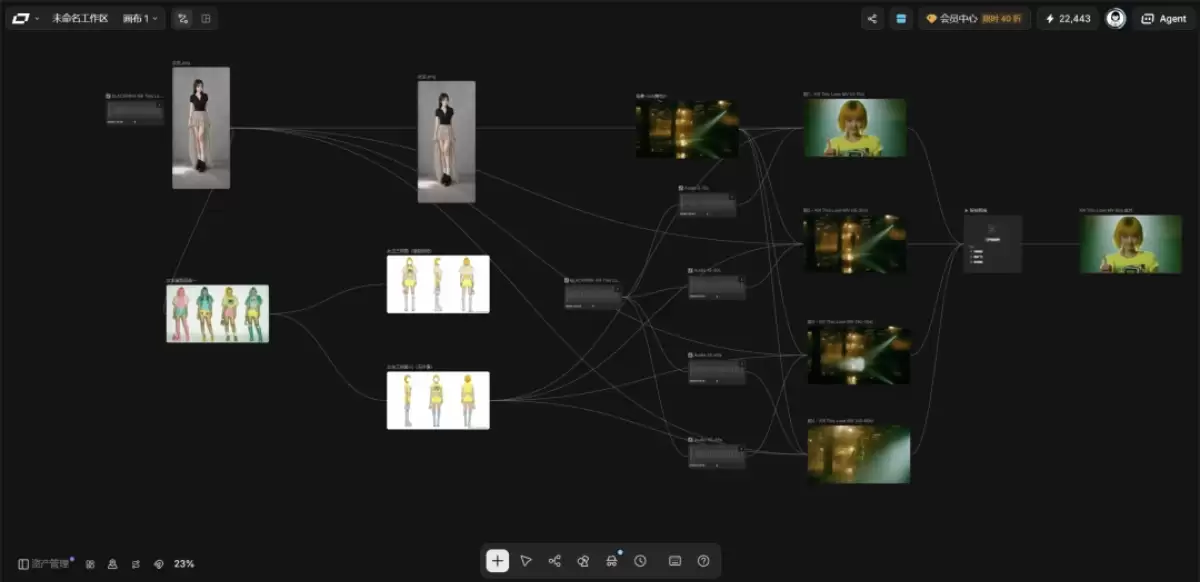Viewport: 1200px width, 582px height.
Task: Select the pointer cursor tool
Action: [526, 561]
